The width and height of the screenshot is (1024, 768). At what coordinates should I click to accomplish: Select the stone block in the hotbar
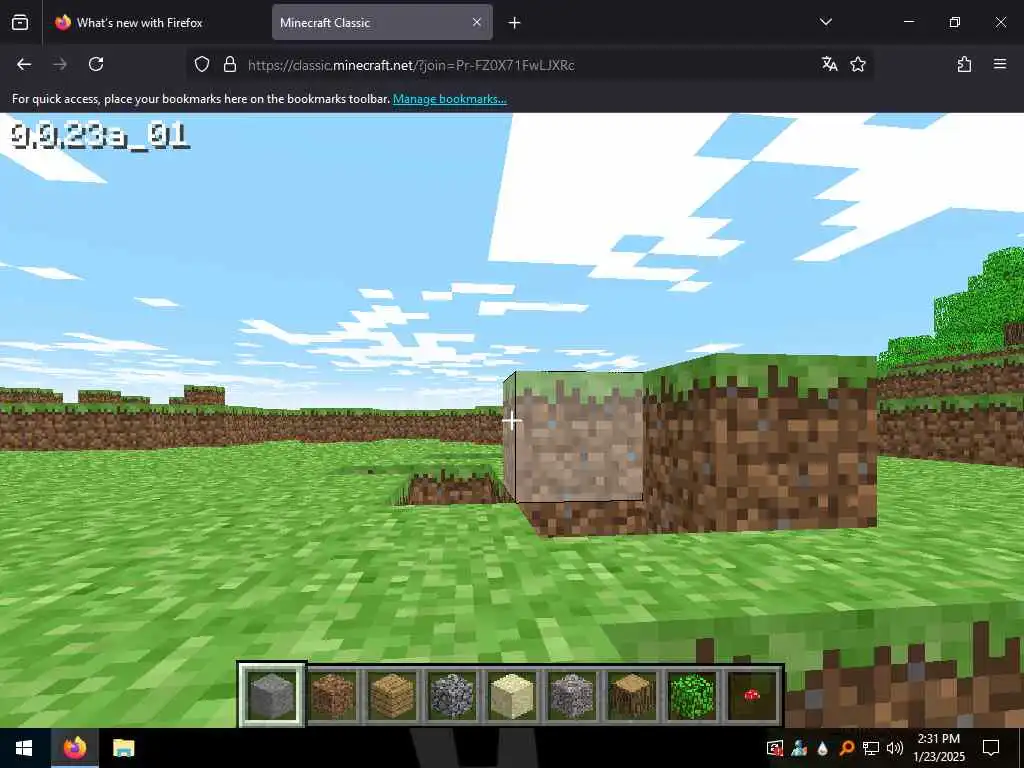click(272, 695)
